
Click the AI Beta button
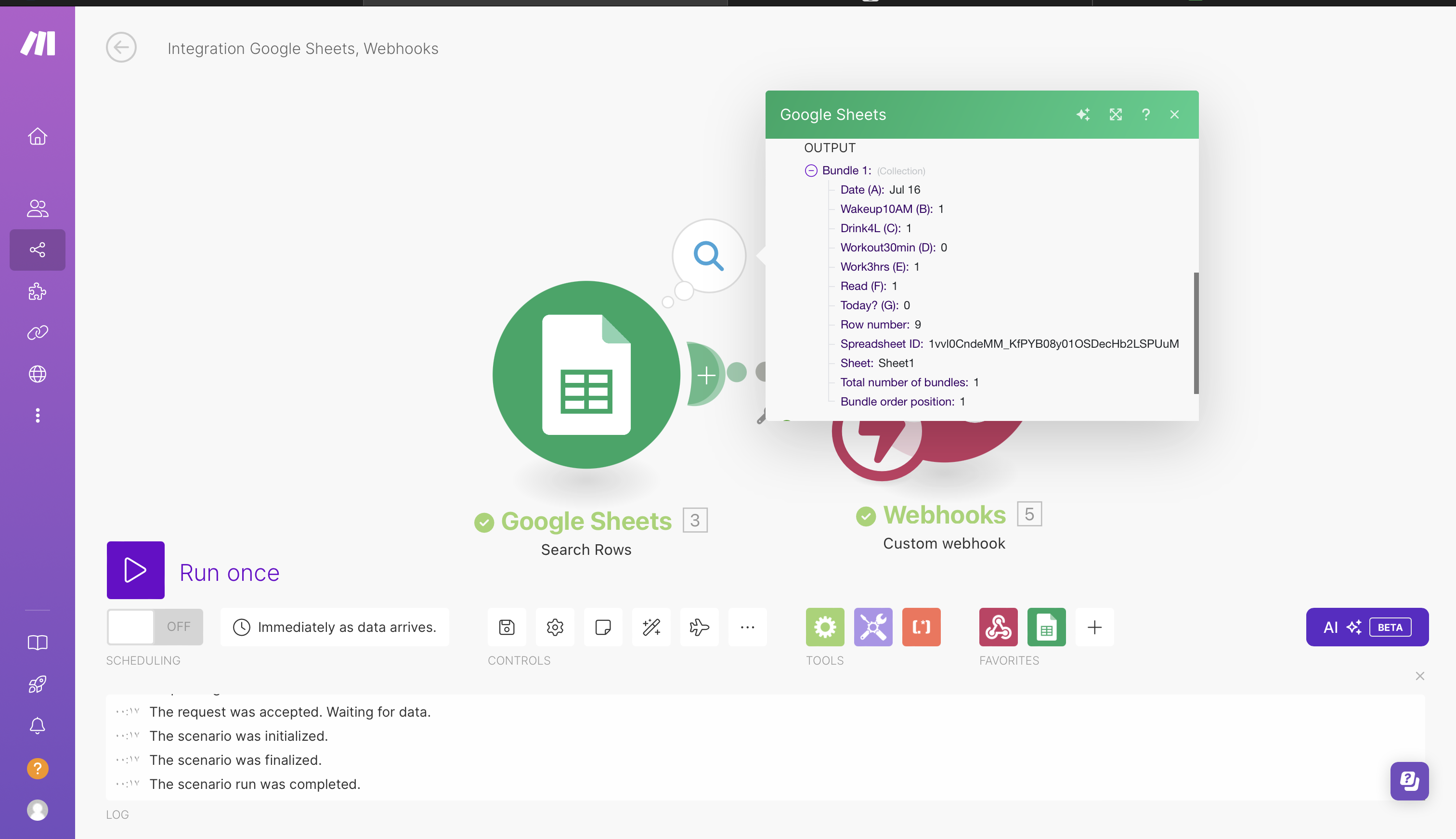(1367, 627)
